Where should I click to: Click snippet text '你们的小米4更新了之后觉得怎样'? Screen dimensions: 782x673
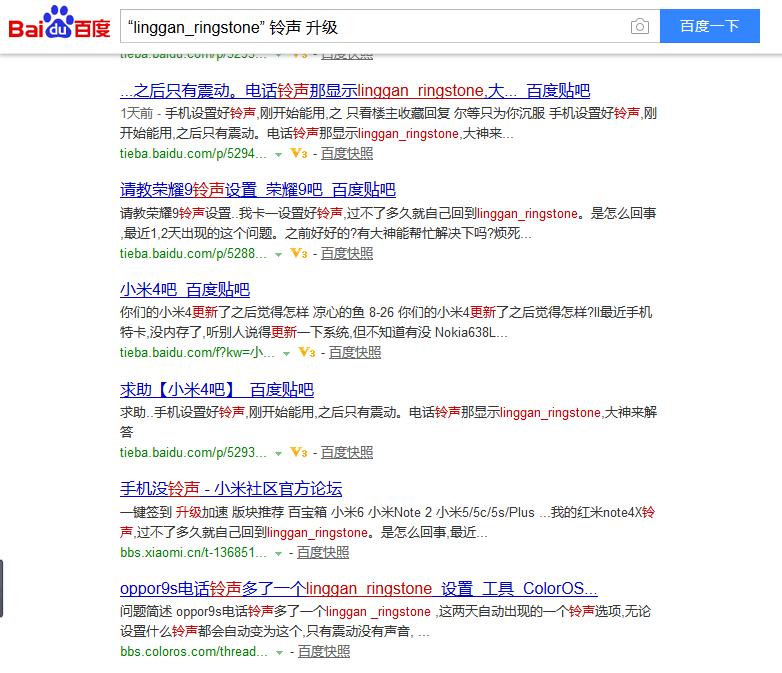coord(214,312)
